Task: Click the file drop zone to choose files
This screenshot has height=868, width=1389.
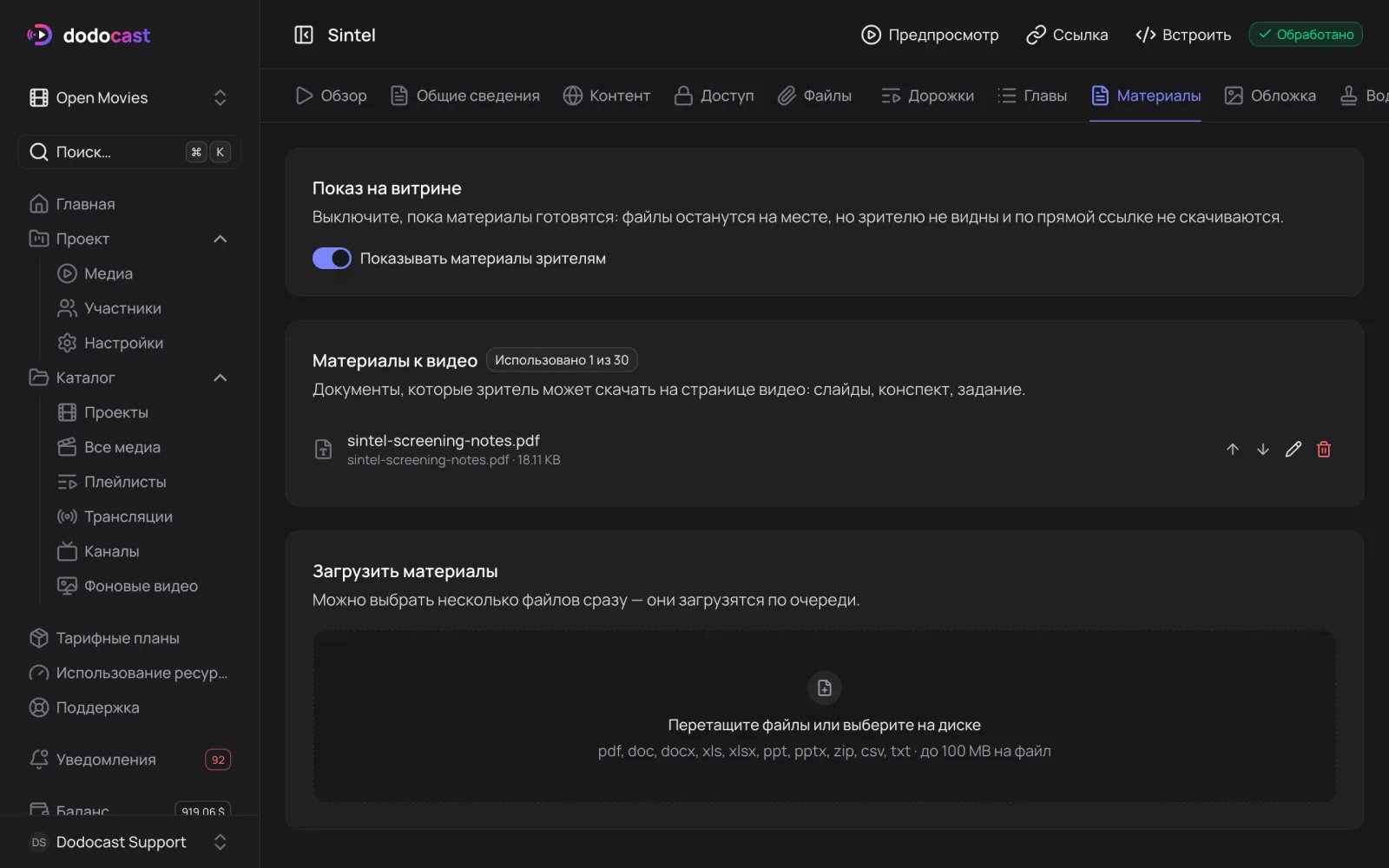Action: coord(825,716)
